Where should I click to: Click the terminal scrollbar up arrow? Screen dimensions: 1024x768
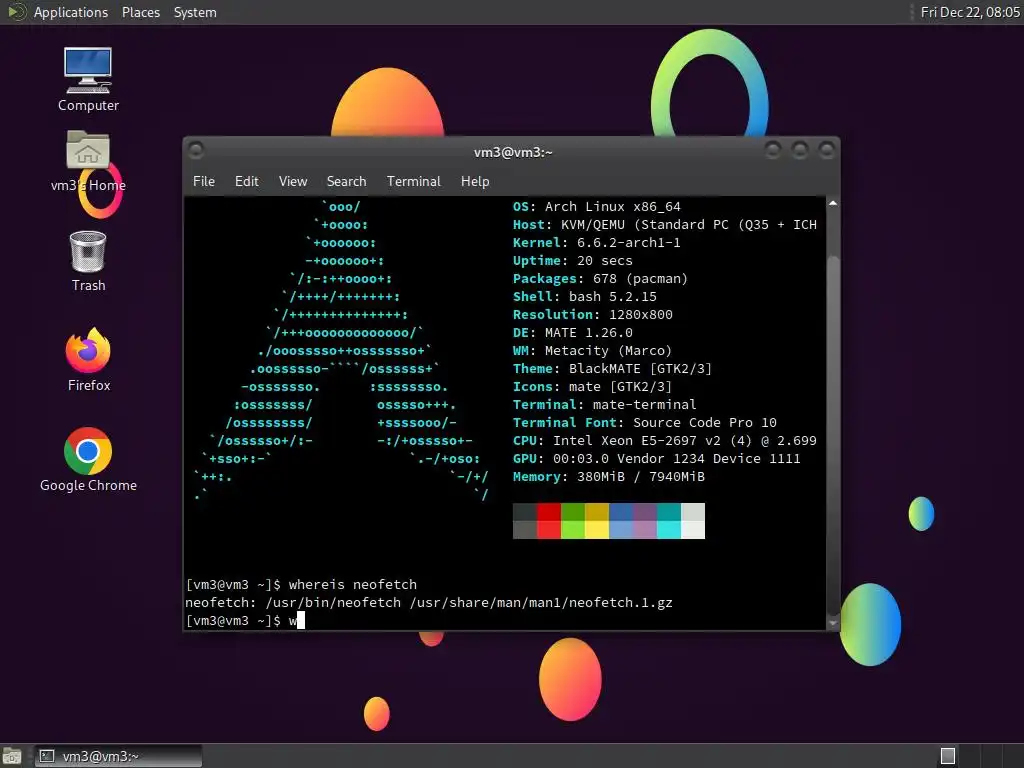pyautogui.click(x=833, y=203)
